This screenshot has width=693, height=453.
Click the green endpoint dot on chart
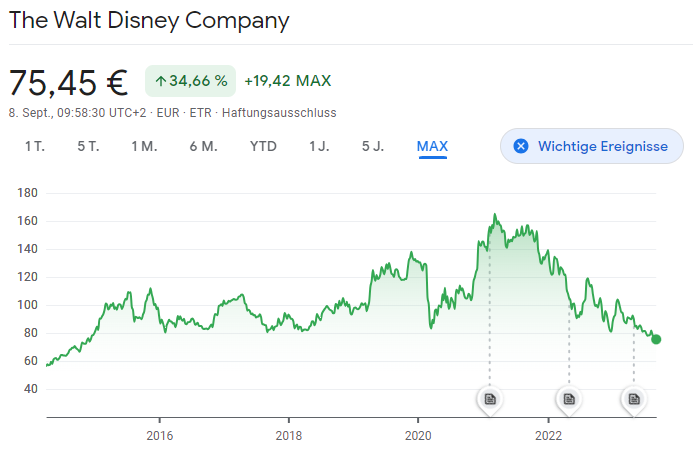656,339
